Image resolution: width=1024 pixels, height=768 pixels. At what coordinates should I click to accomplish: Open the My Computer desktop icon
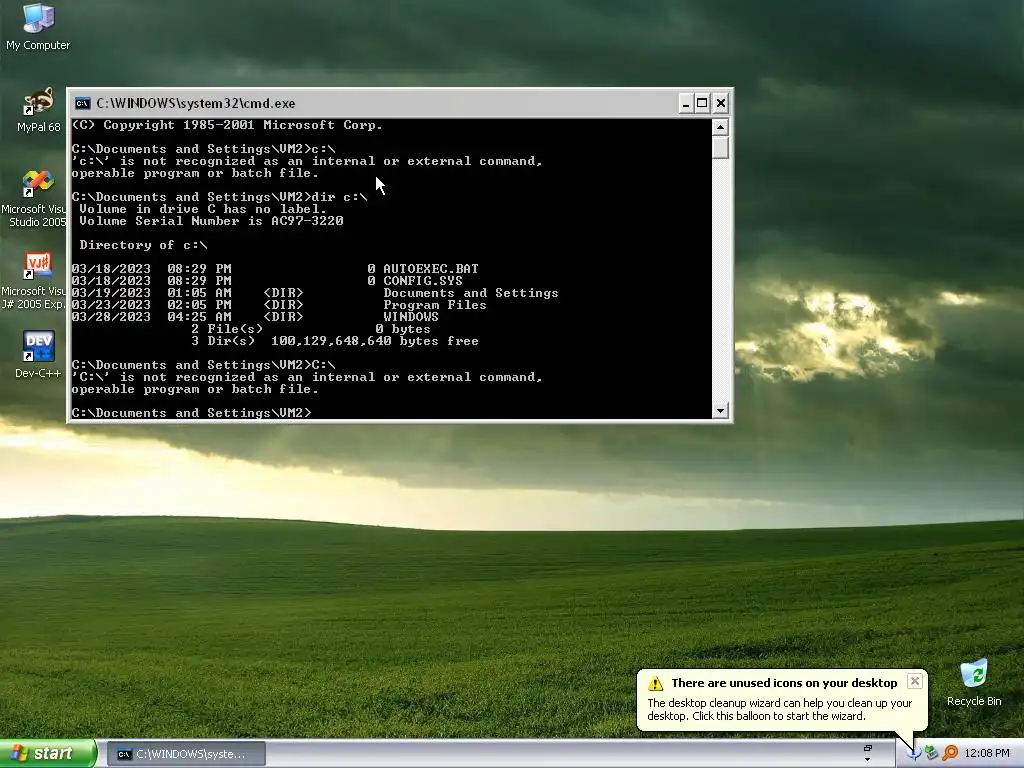[x=38, y=27]
